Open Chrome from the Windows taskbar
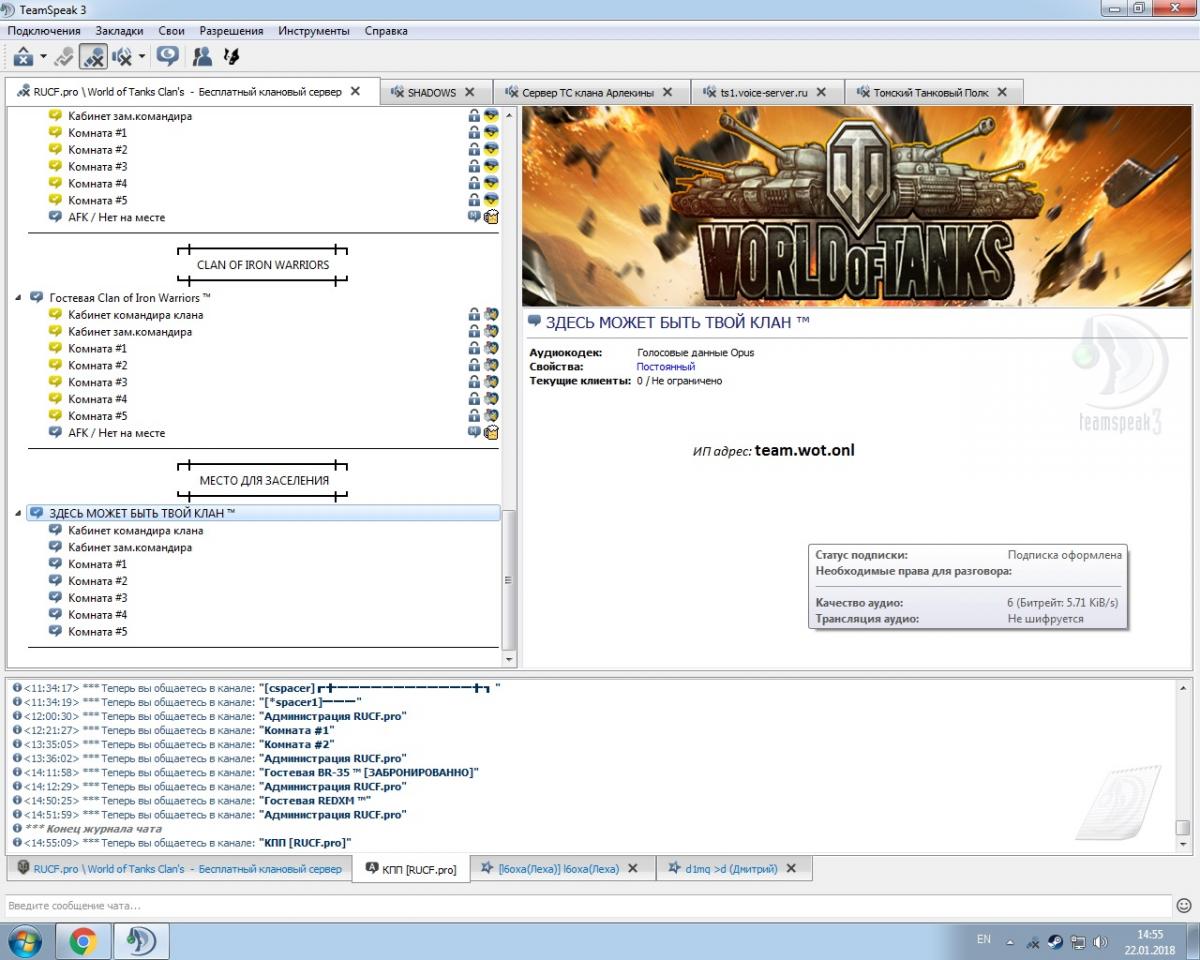This screenshot has width=1200, height=960. click(x=83, y=941)
